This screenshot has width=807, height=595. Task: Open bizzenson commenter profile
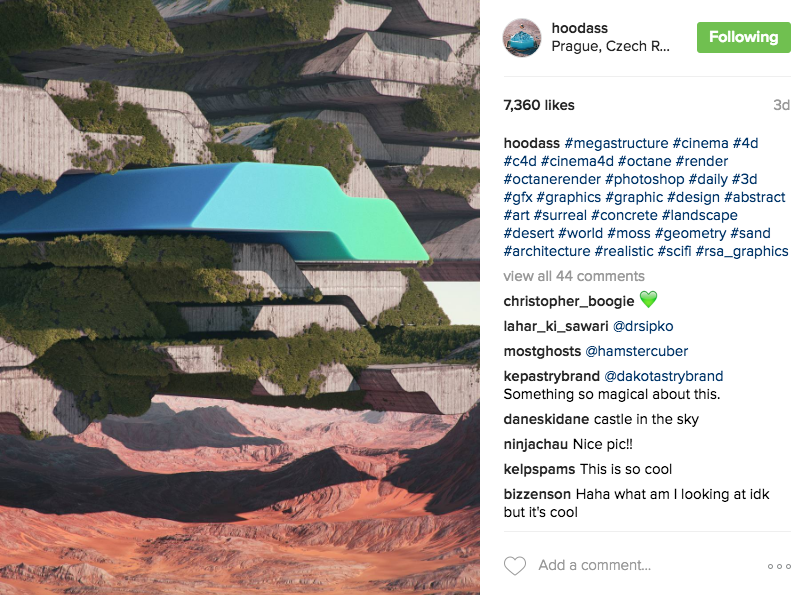tap(537, 494)
